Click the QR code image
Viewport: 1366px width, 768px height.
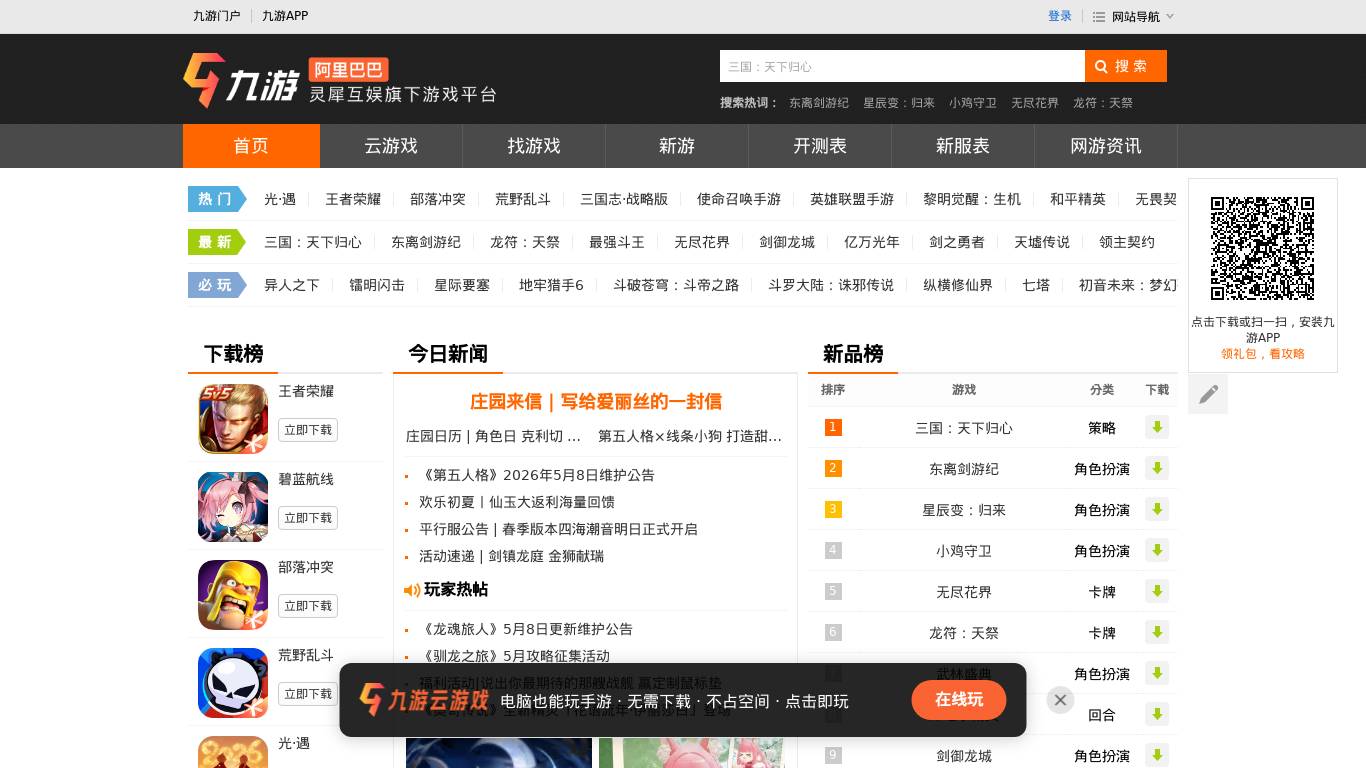click(1262, 248)
